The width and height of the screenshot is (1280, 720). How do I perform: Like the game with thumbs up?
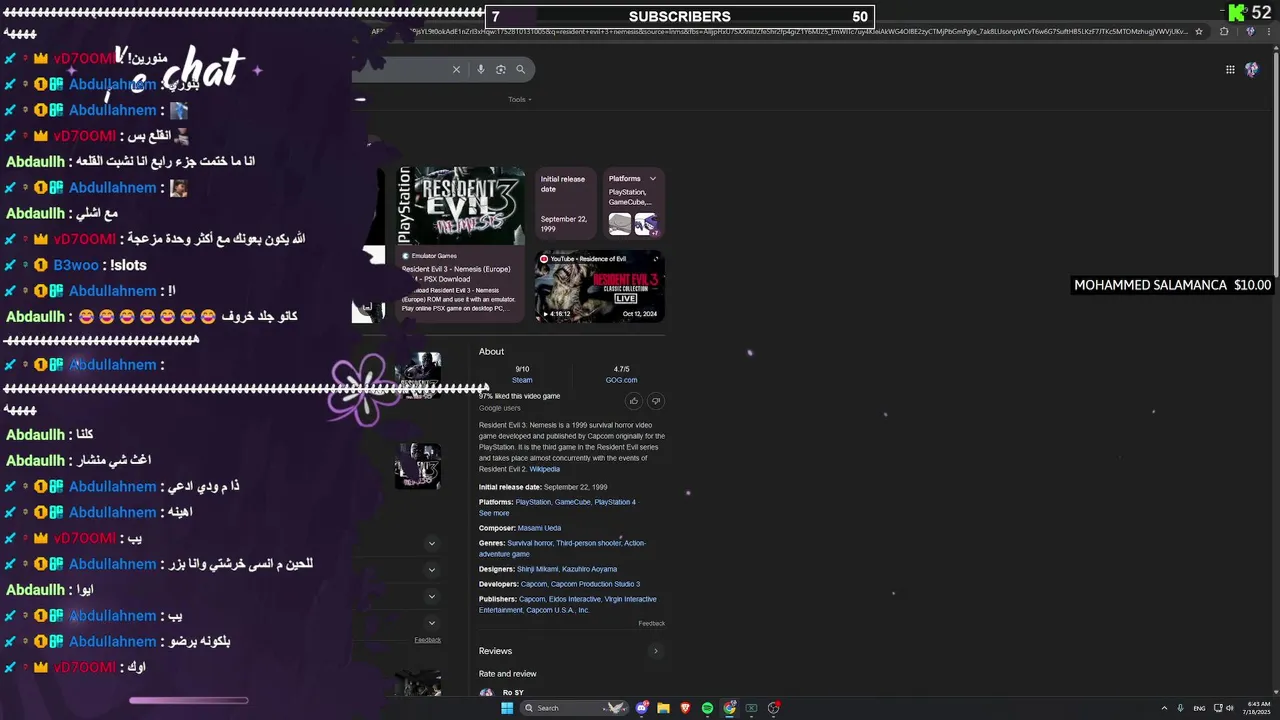634,401
